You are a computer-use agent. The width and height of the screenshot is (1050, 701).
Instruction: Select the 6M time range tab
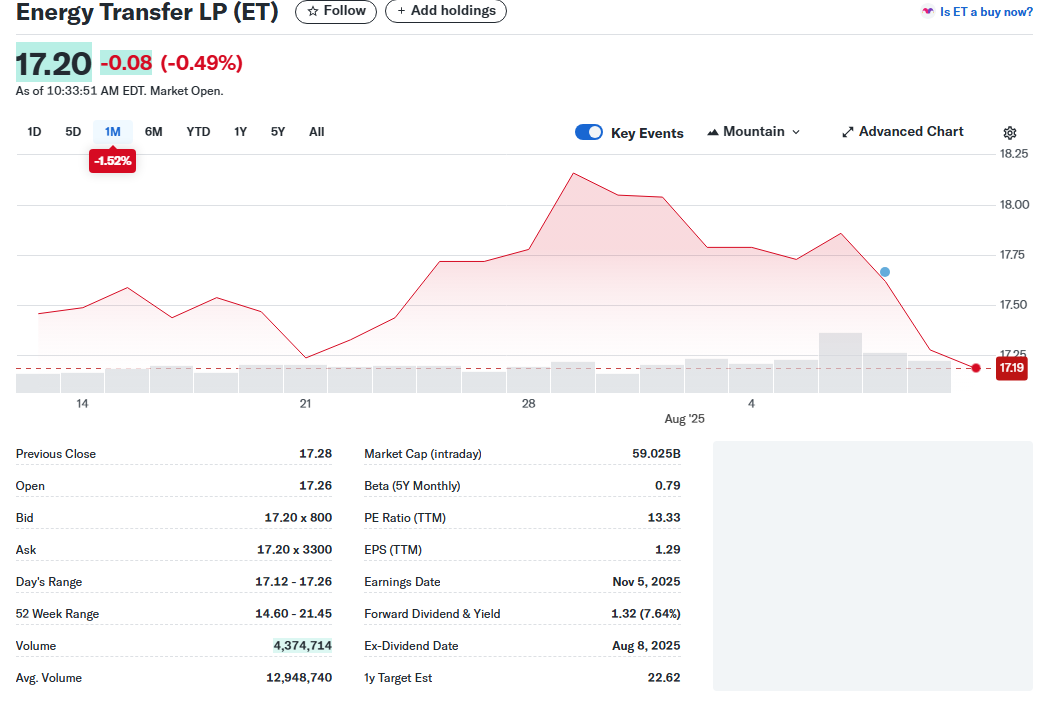153,132
